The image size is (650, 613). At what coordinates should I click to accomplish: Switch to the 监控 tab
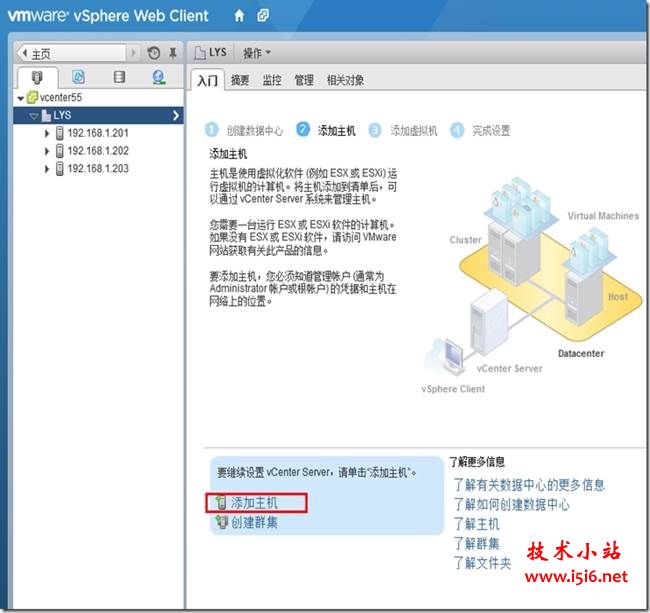(272, 80)
